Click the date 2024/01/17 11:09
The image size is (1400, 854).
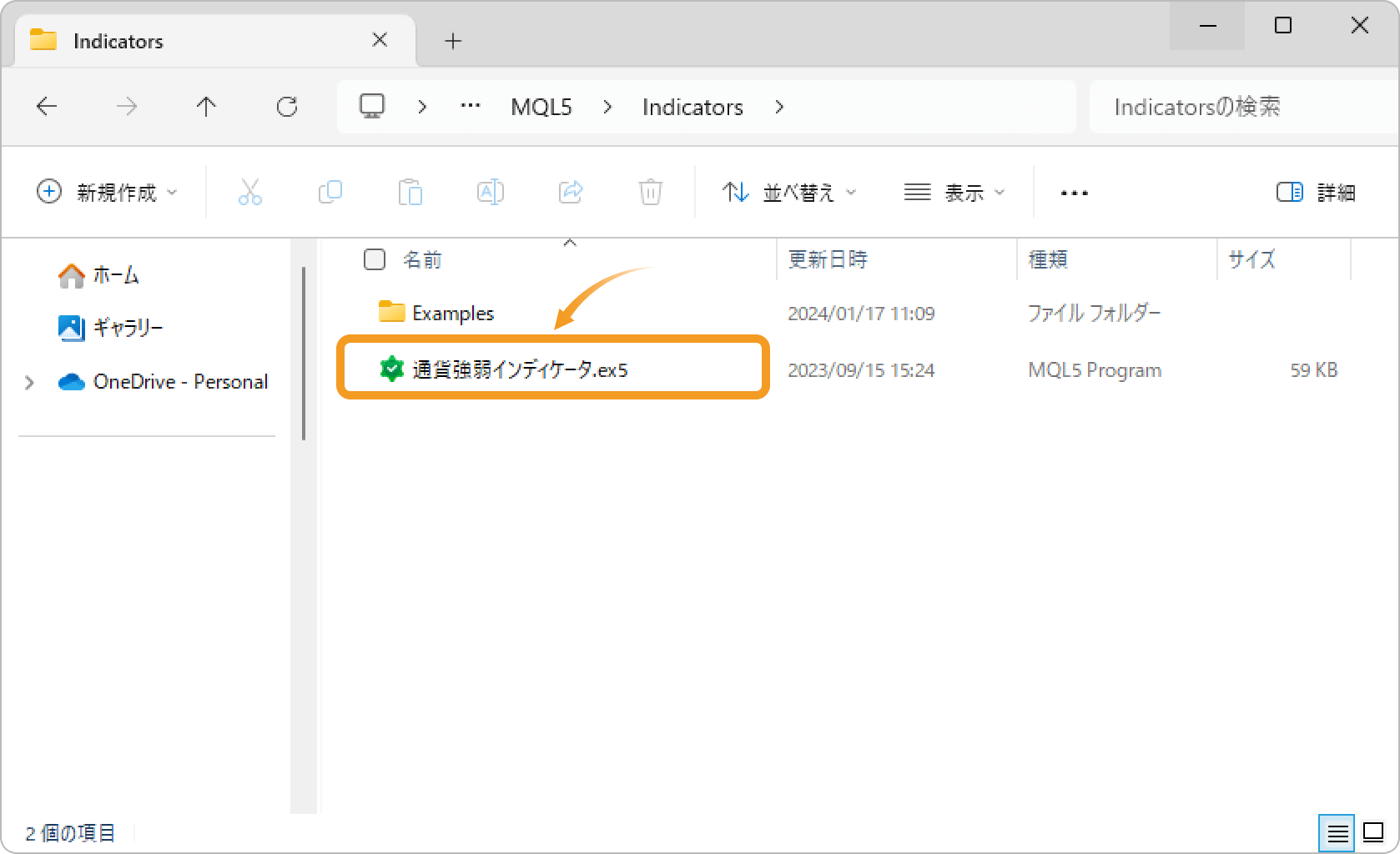click(861, 313)
